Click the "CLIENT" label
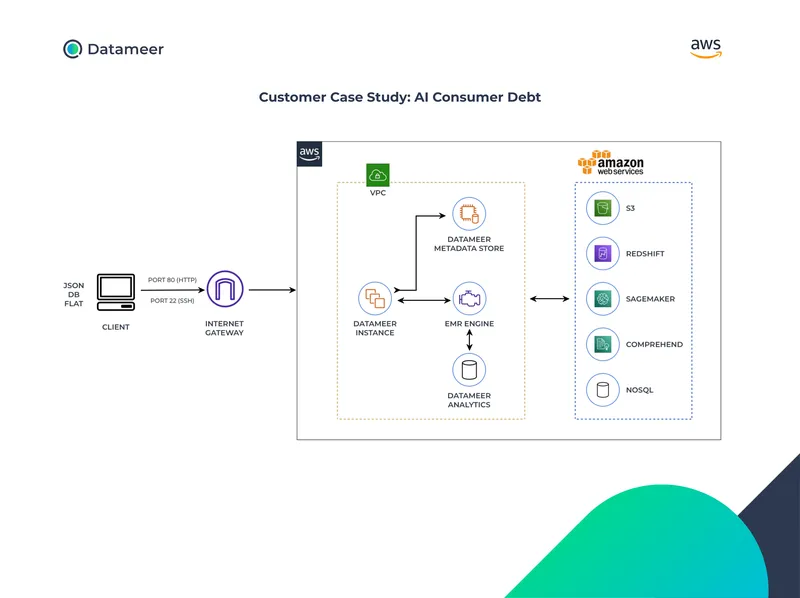 (x=116, y=327)
